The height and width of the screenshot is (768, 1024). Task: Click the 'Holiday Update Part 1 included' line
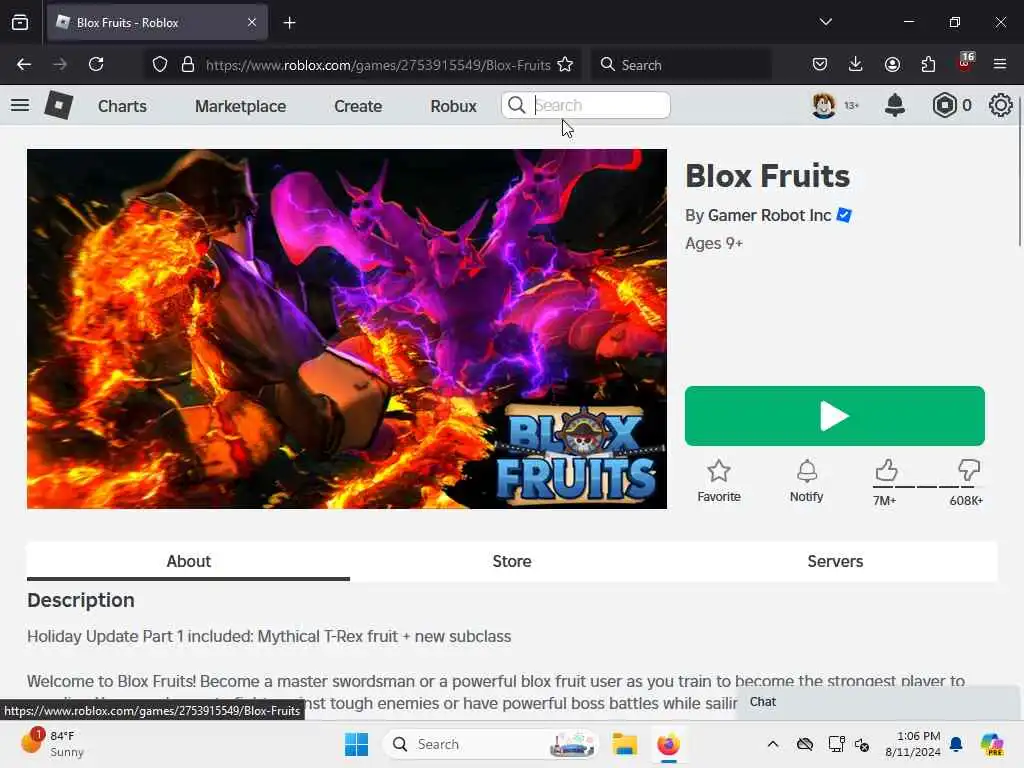269,637
